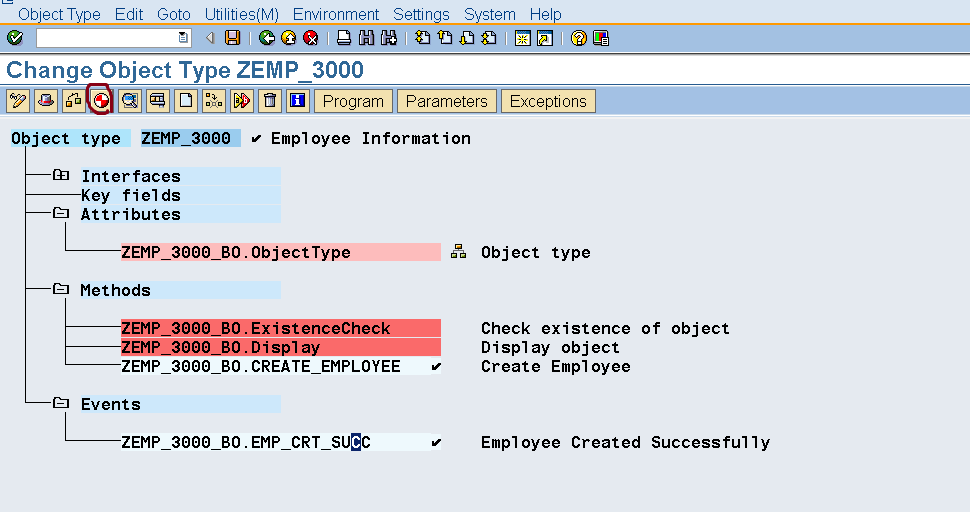
Task: Click the 'Employee Information' description text
Action: pyautogui.click(x=371, y=139)
